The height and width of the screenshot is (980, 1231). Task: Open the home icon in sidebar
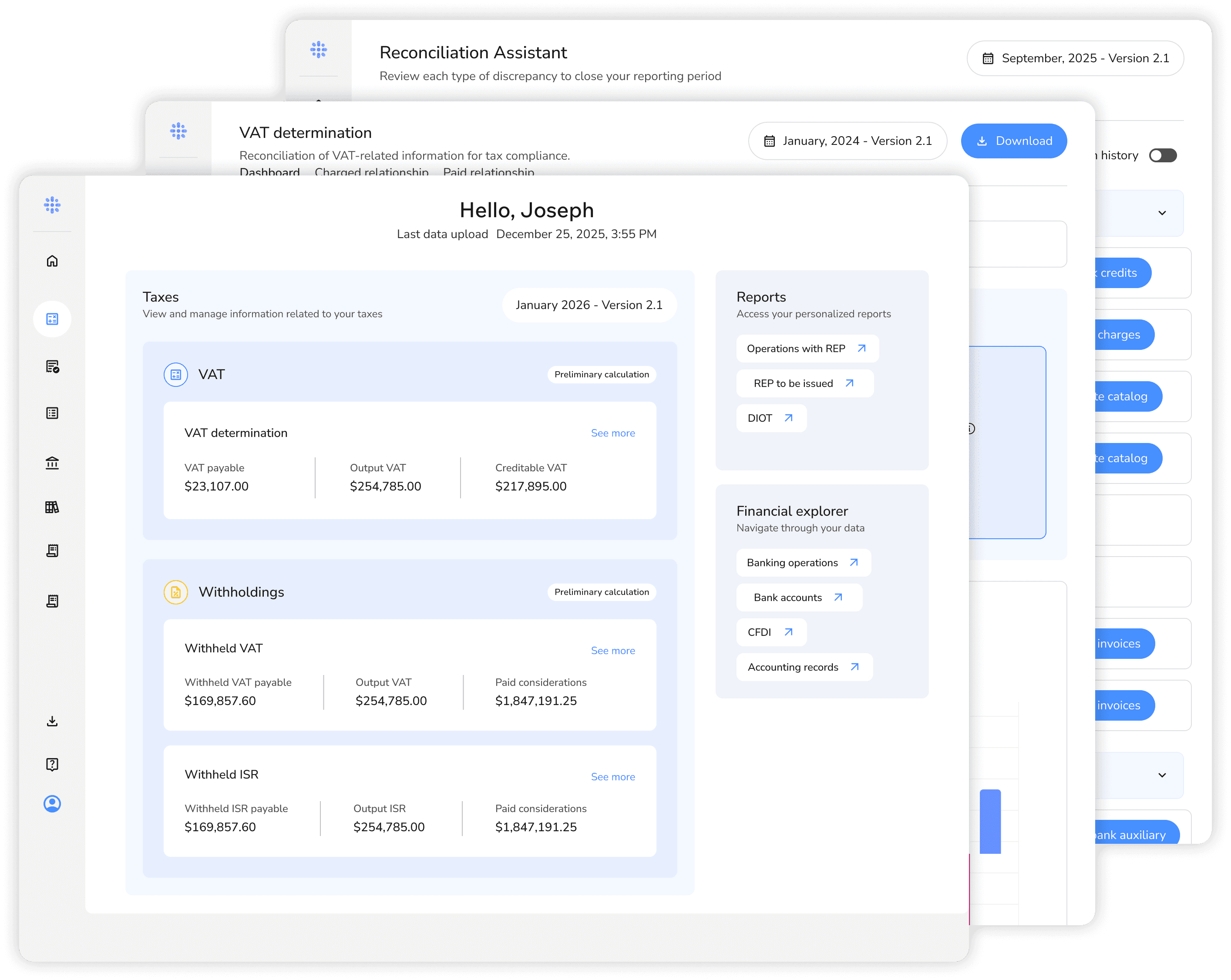52,261
